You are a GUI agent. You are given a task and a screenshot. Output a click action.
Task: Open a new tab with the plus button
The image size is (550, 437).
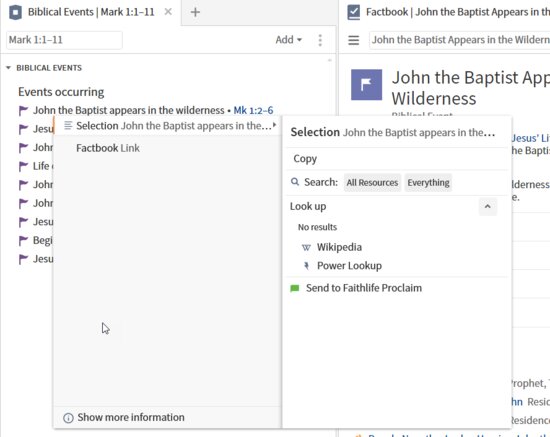195,12
